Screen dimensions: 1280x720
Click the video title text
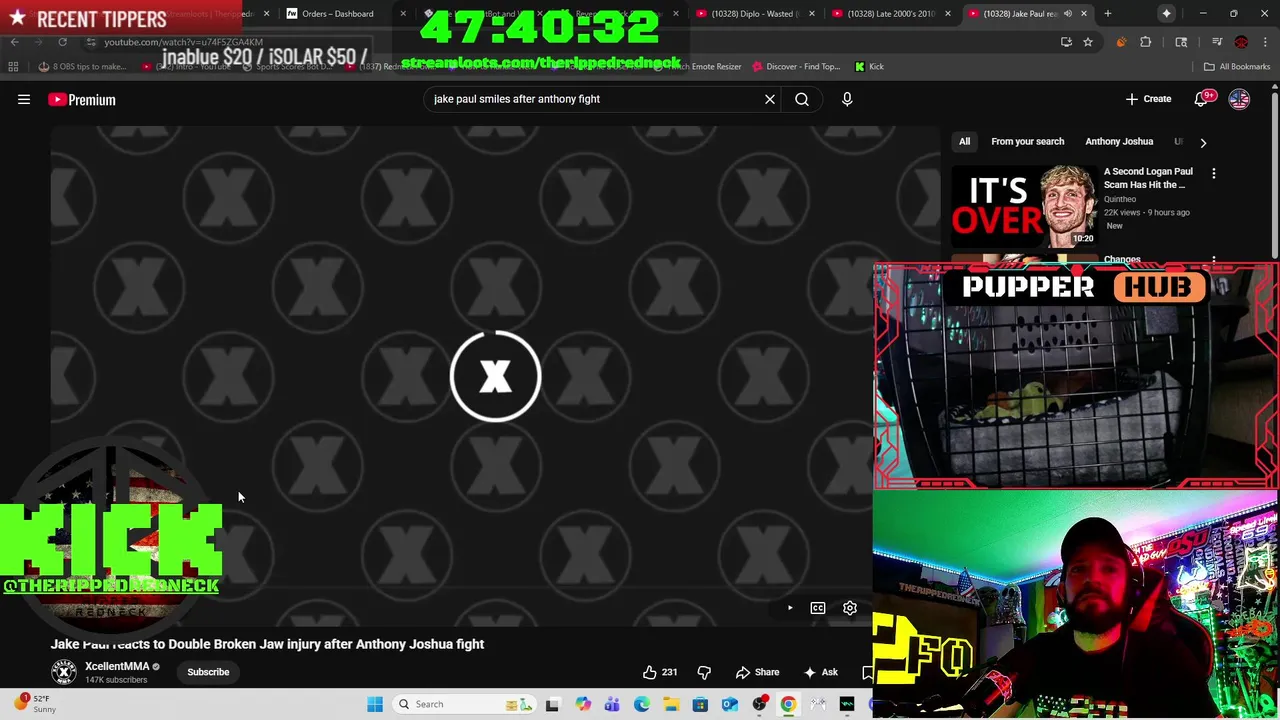[267, 644]
